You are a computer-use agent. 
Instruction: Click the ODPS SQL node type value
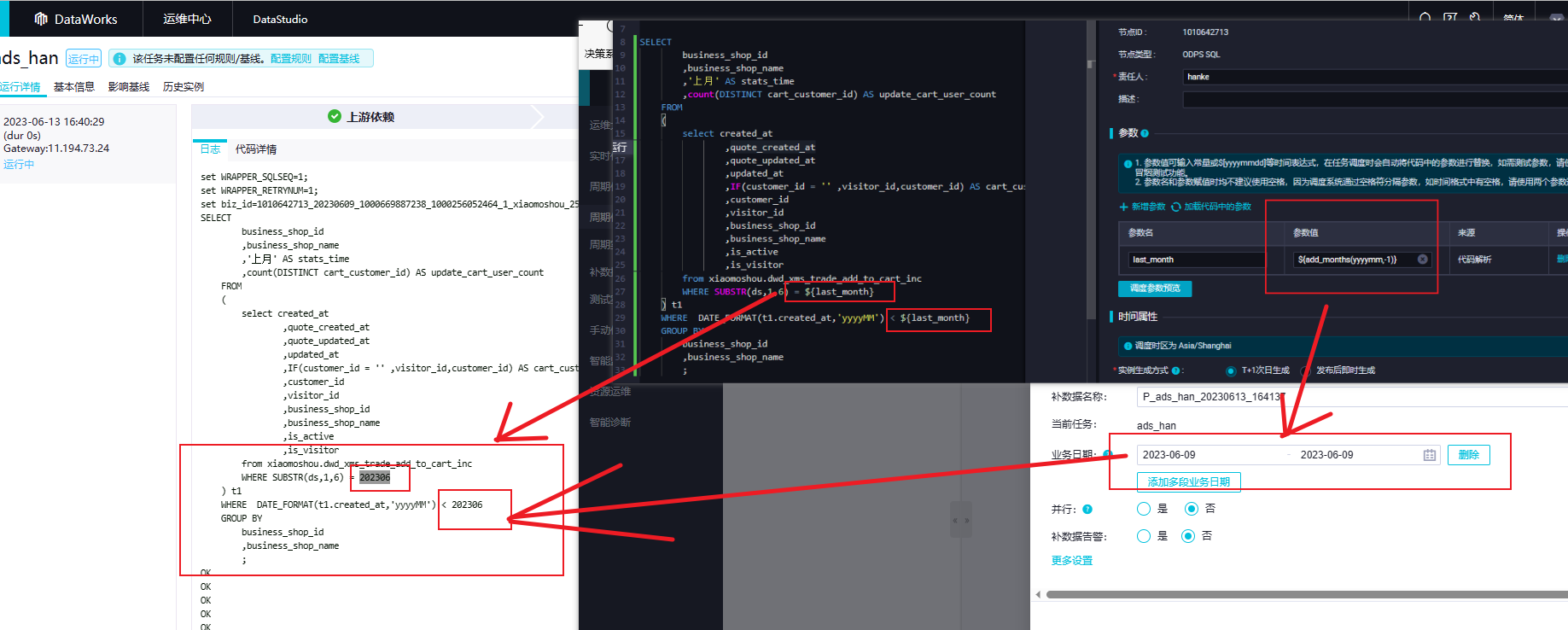[x=1201, y=55]
